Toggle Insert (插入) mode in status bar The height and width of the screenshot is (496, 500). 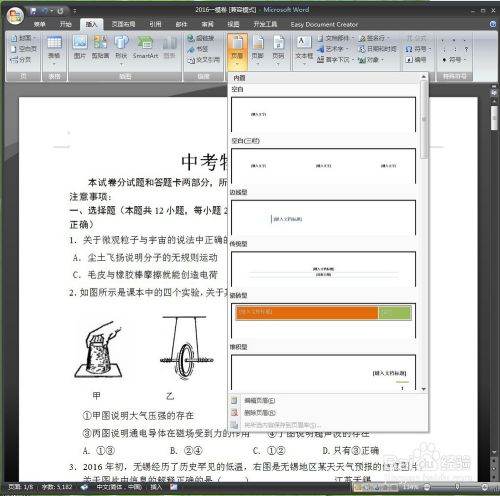pos(156,487)
